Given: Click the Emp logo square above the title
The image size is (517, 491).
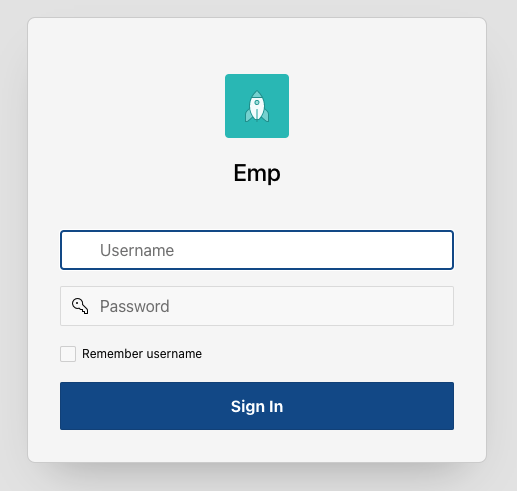Looking at the screenshot, I should (257, 106).
